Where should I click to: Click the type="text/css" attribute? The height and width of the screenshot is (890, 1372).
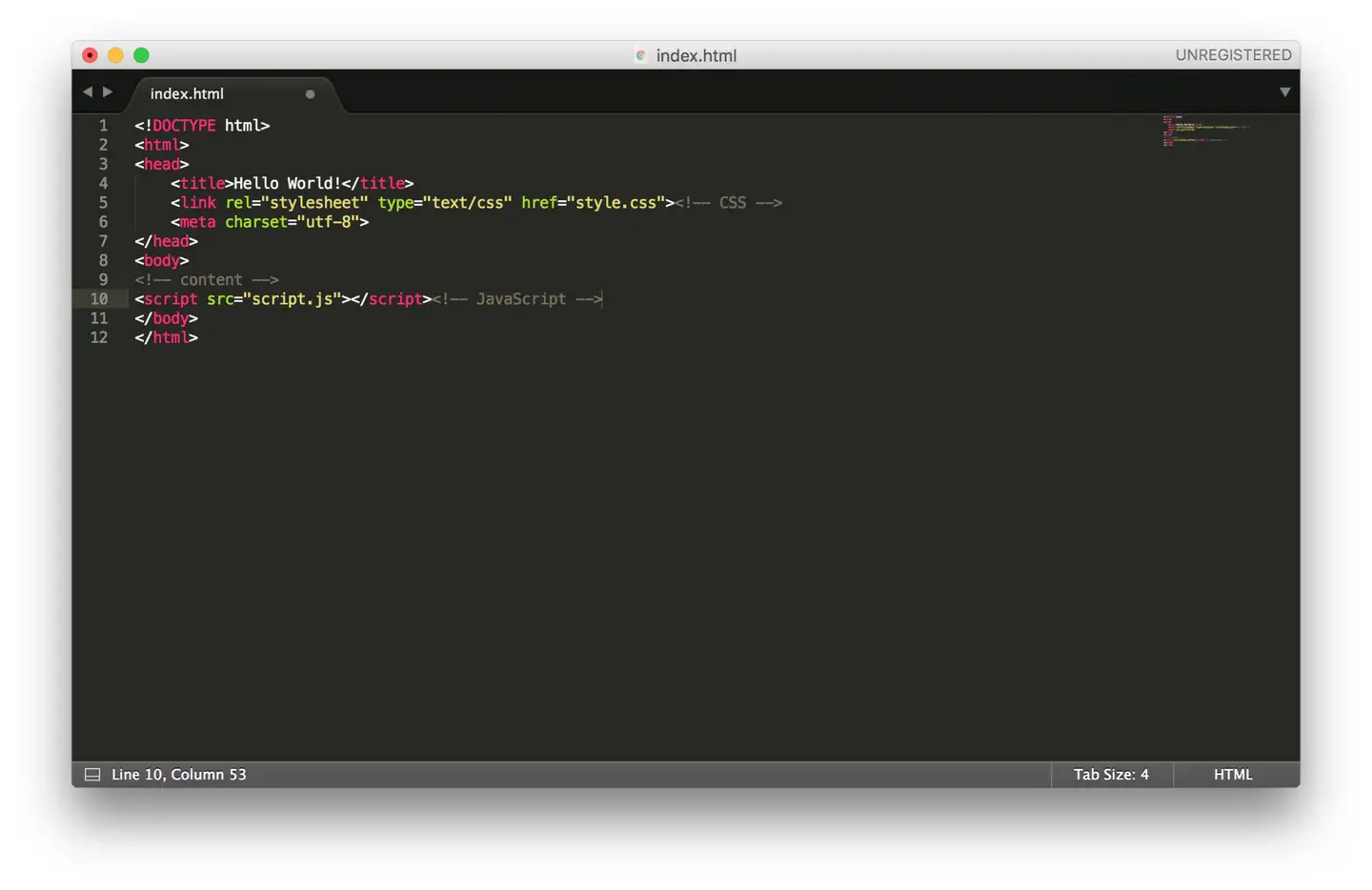pos(445,203)
